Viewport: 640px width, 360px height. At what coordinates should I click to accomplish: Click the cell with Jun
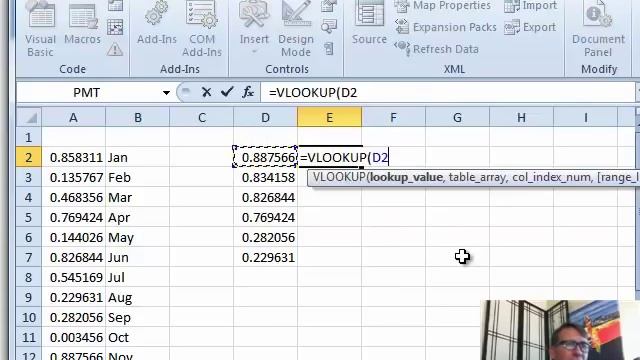[138, 258]
